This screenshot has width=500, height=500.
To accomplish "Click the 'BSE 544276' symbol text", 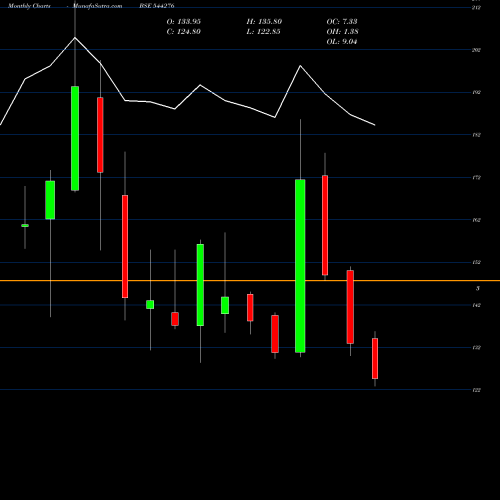I will [157, 6].
